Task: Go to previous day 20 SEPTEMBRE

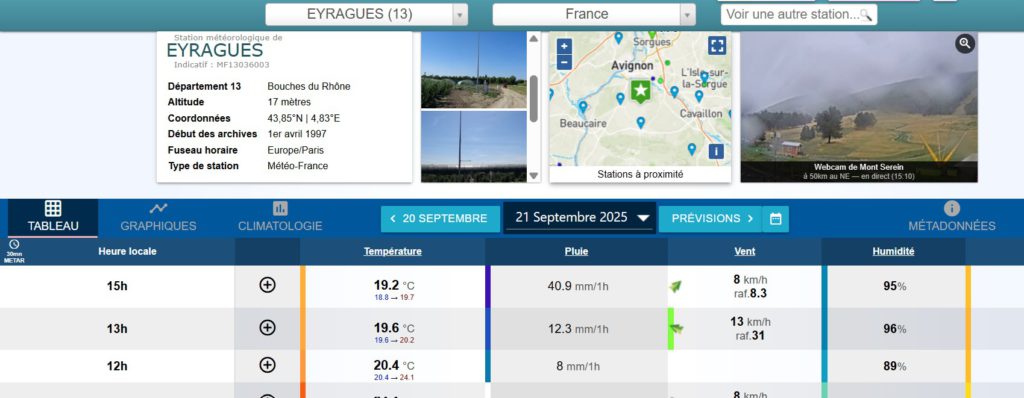Action: click(440, 219)
